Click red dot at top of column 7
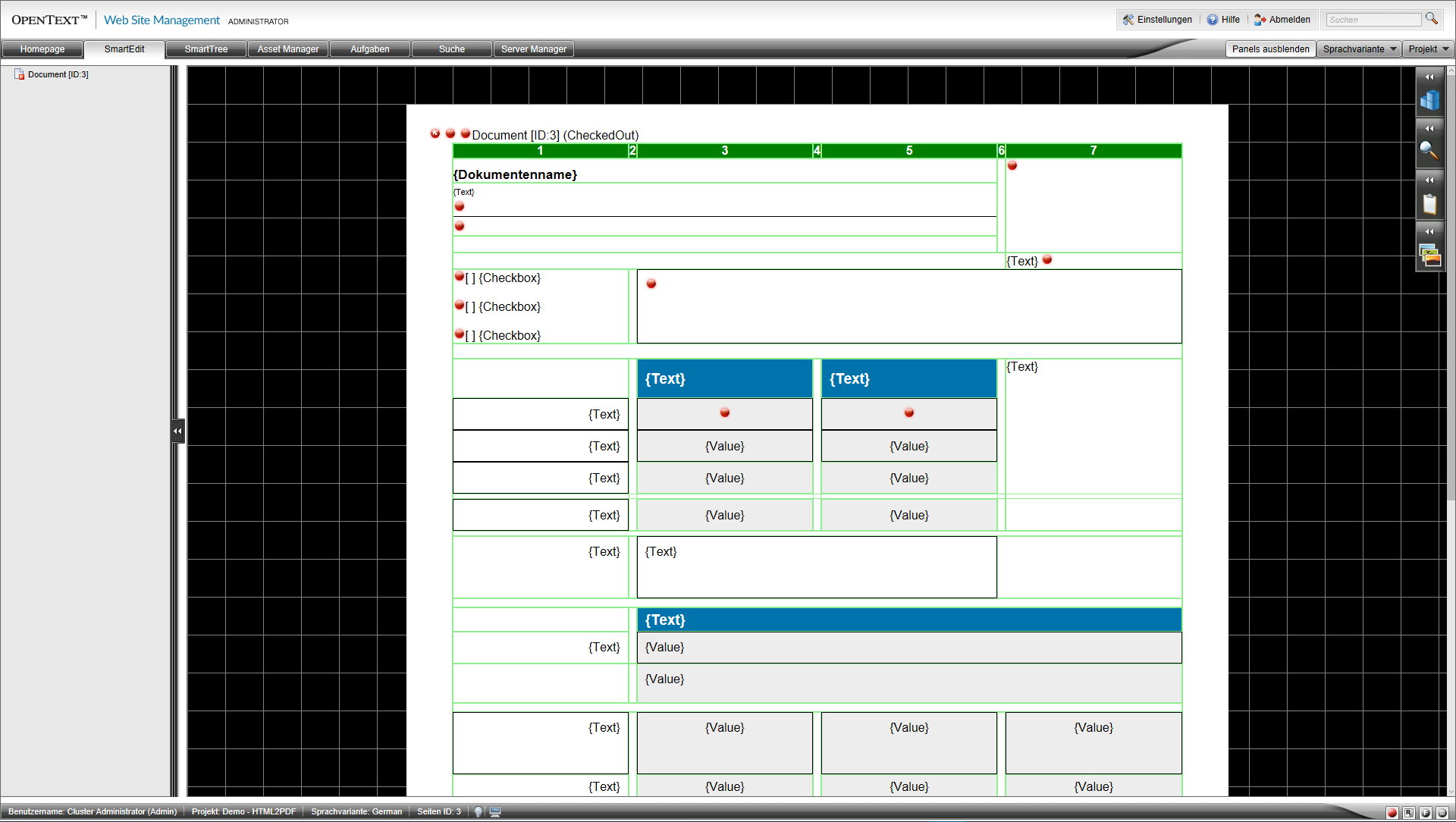 [1012, 165]
